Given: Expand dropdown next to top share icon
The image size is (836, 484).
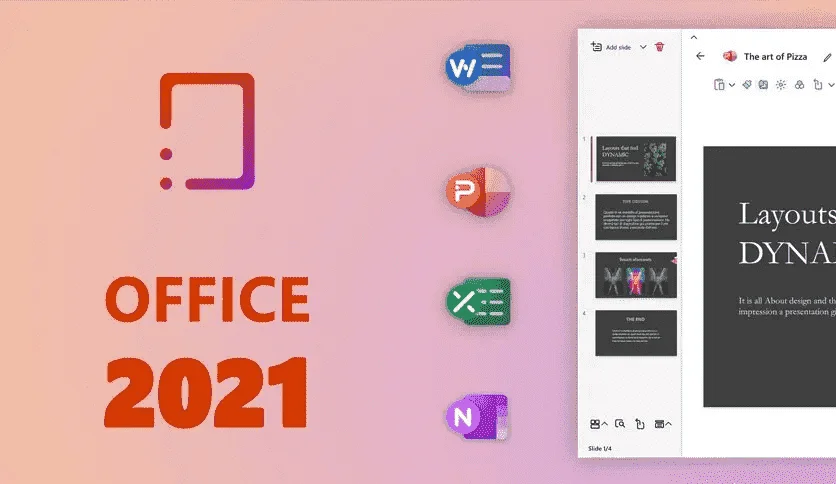Looking at the screenshot, I should tap(831, 85).
